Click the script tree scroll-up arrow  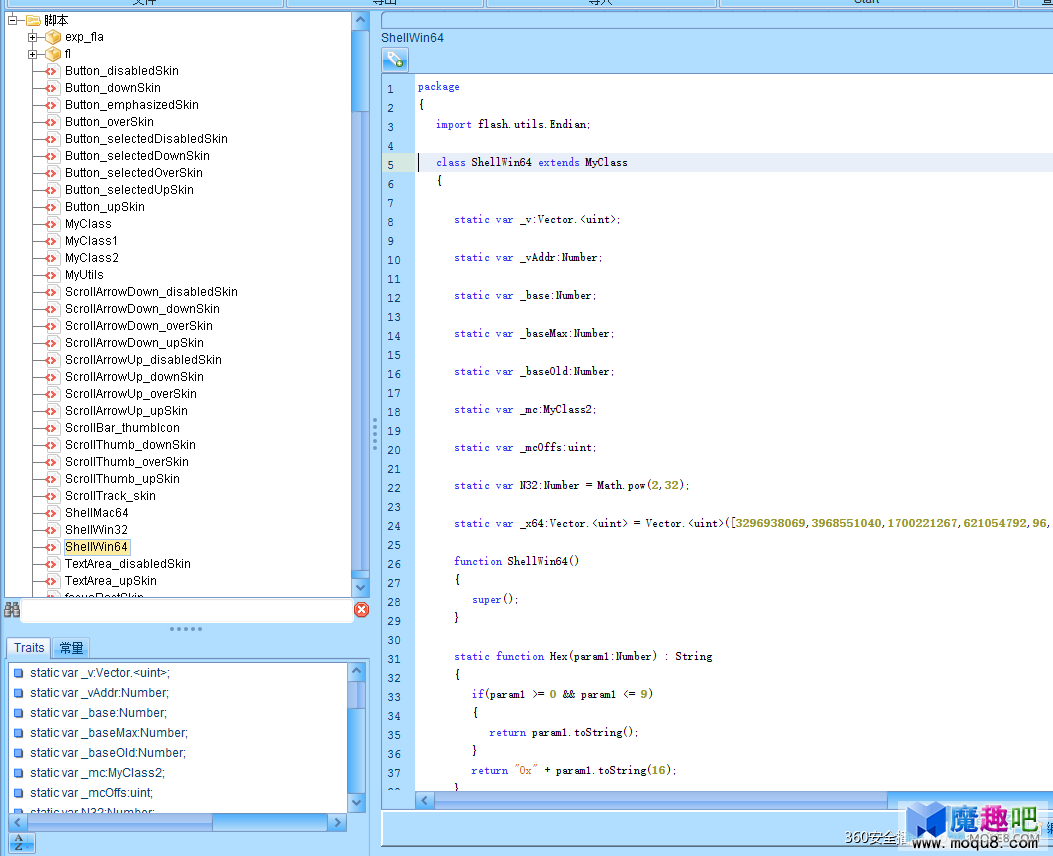tap(361, 20)
